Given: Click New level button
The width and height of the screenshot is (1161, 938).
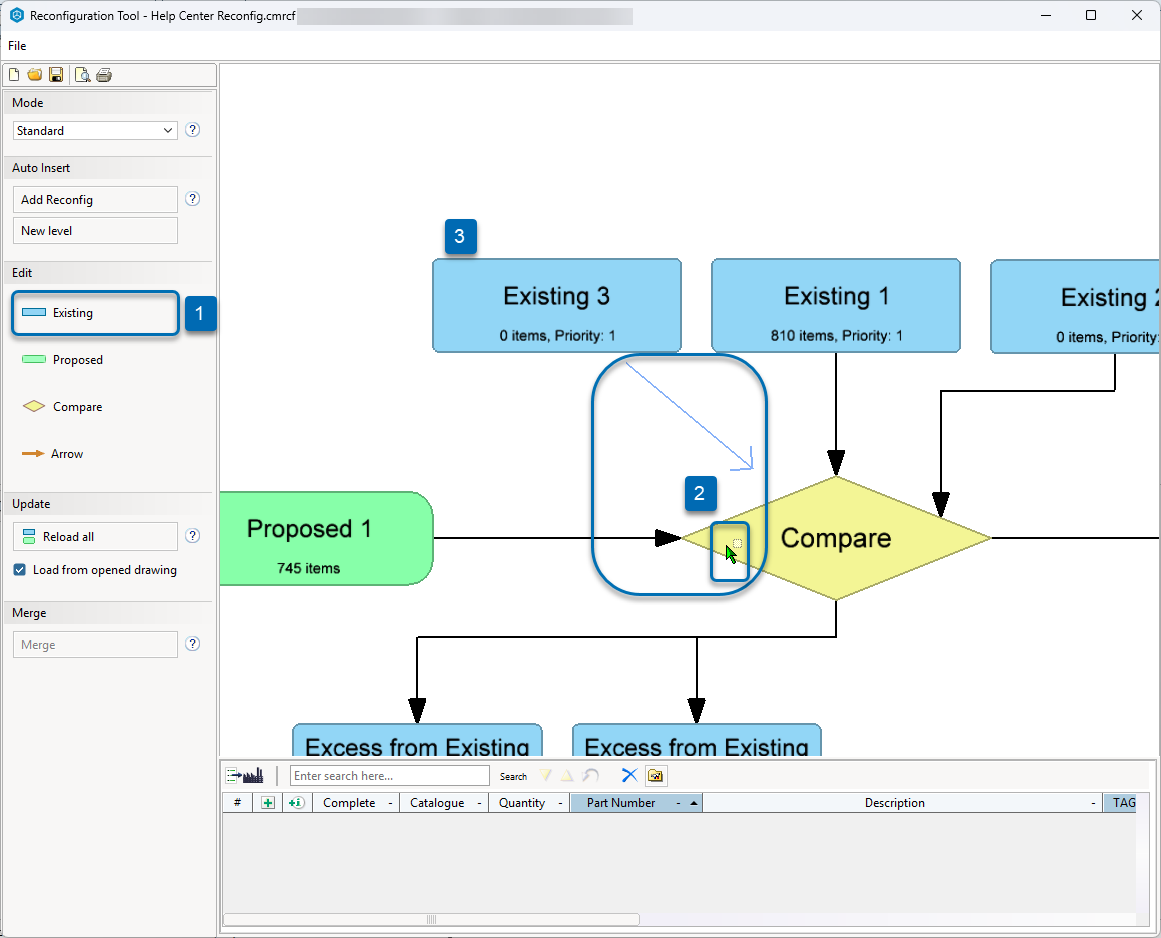Looking at the screenshot, I should pyautogui.click(x=95, y=230).
